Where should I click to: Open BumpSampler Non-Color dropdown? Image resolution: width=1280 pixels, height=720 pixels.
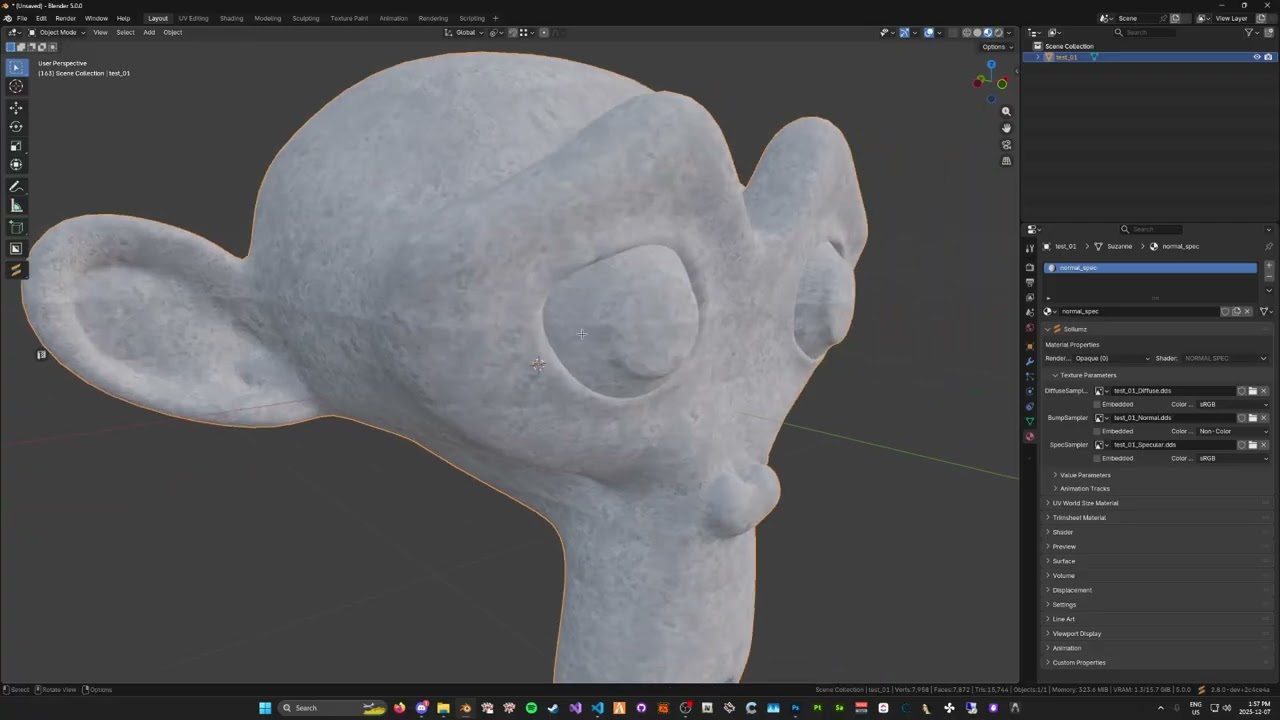1233,431
